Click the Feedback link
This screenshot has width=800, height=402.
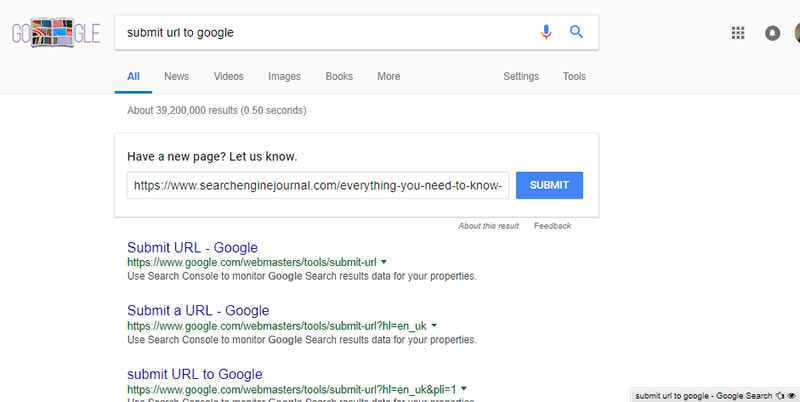[x=552, y=226]
